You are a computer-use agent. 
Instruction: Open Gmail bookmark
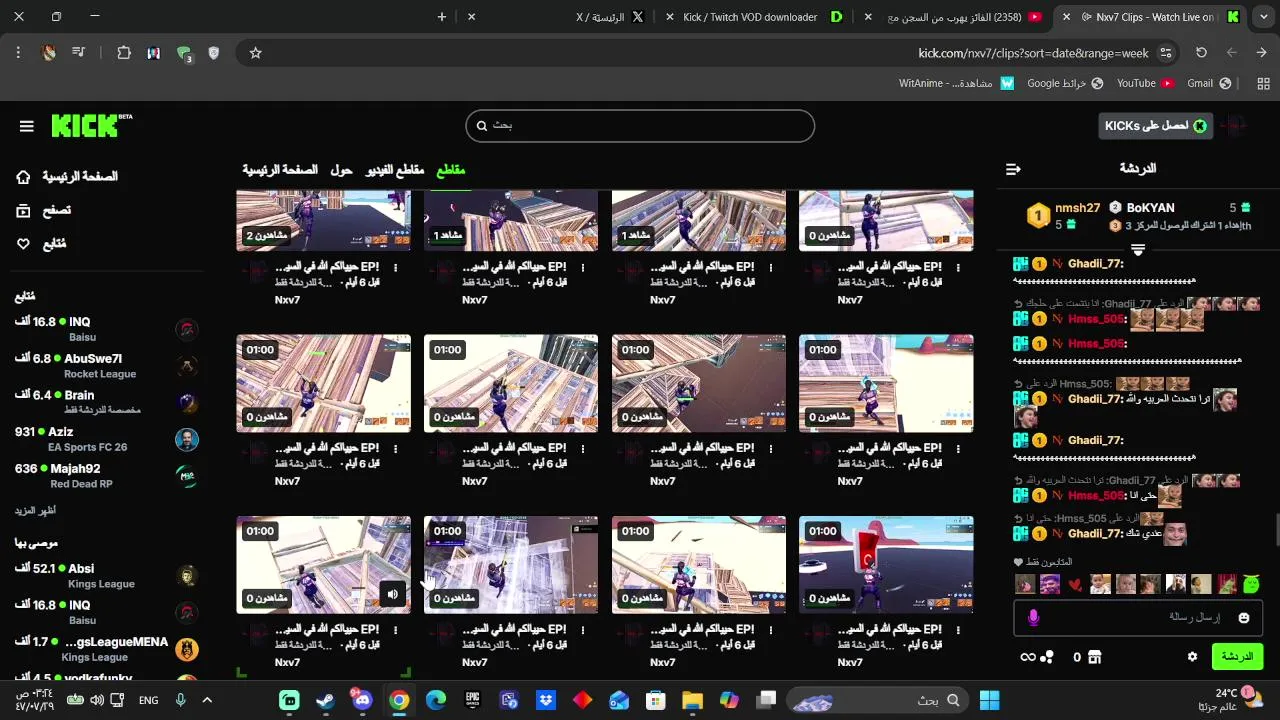[x=1208, y=83]
